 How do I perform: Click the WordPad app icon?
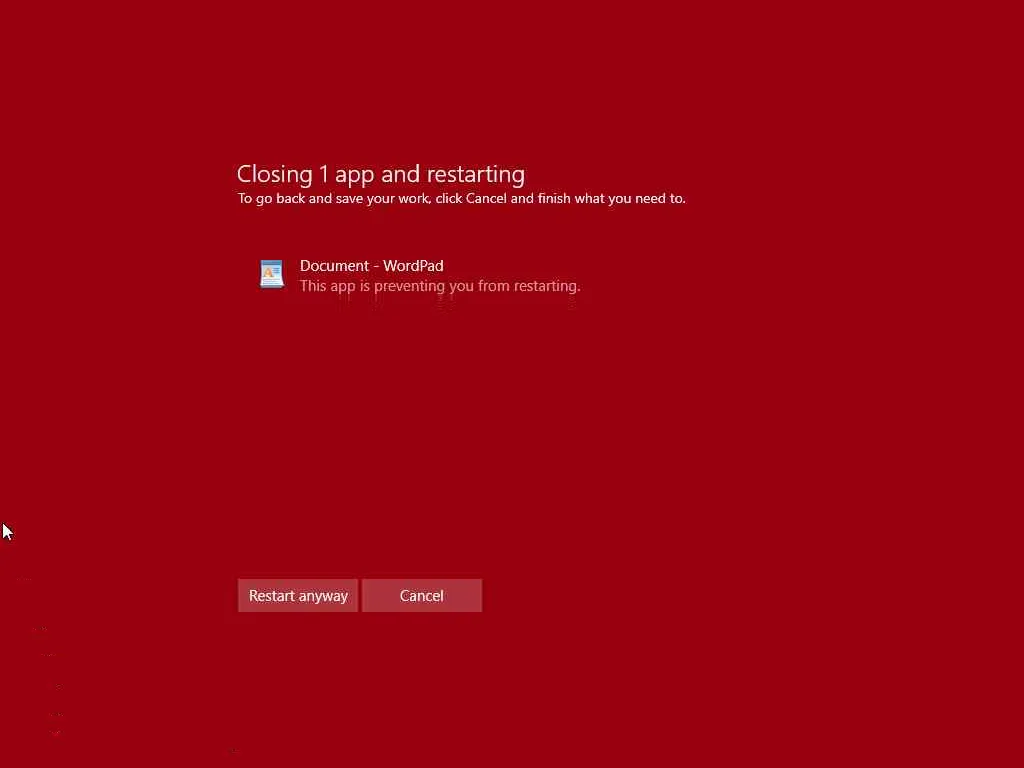pos(272,274)
